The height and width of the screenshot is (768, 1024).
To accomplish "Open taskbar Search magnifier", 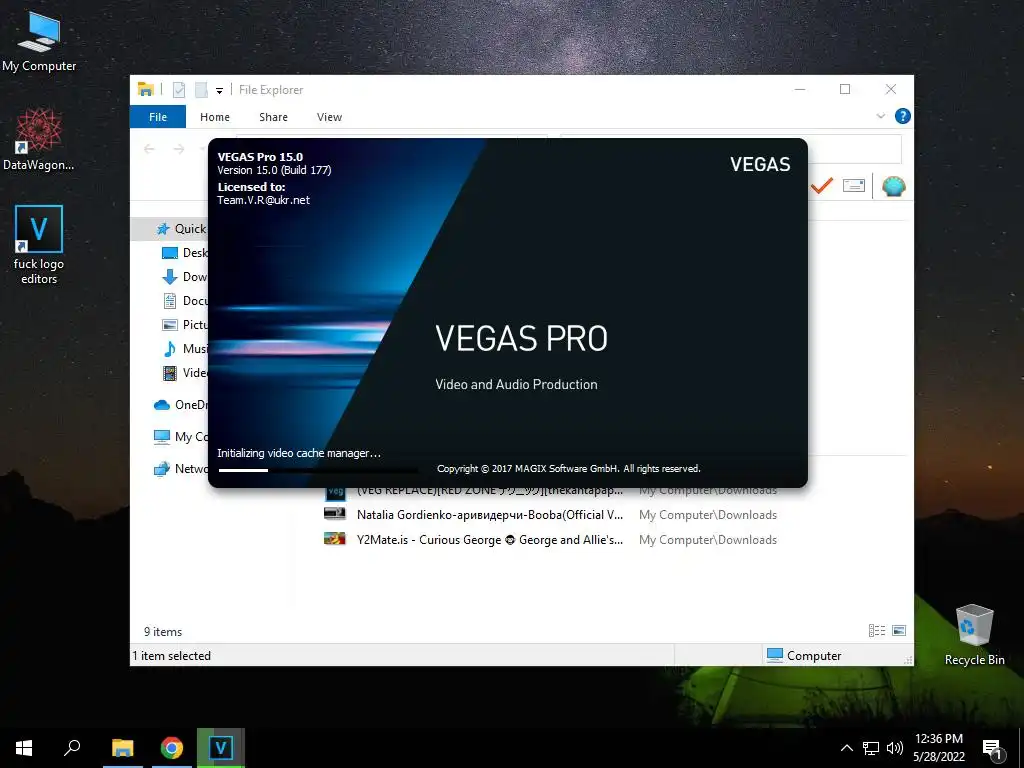I will pos(72,748).
